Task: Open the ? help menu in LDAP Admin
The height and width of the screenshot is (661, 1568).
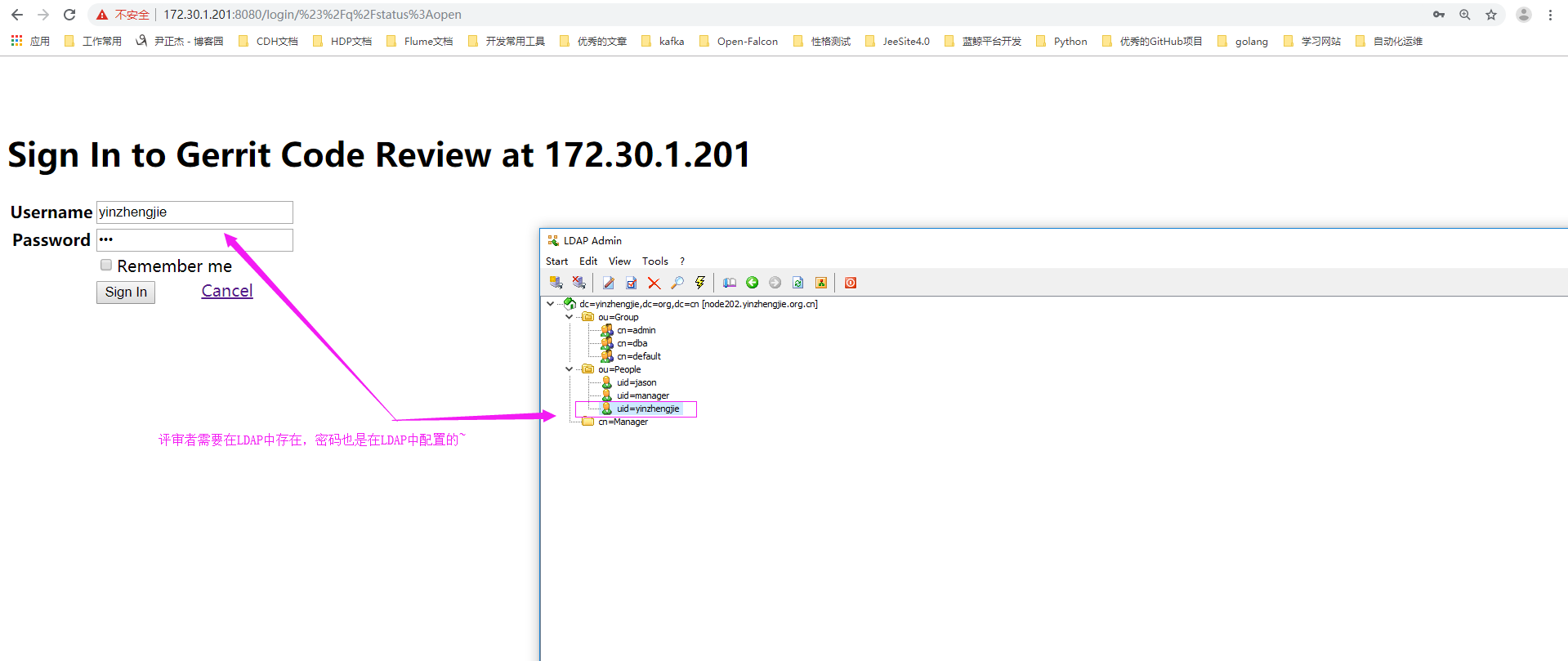Action: tap(682, 261)
